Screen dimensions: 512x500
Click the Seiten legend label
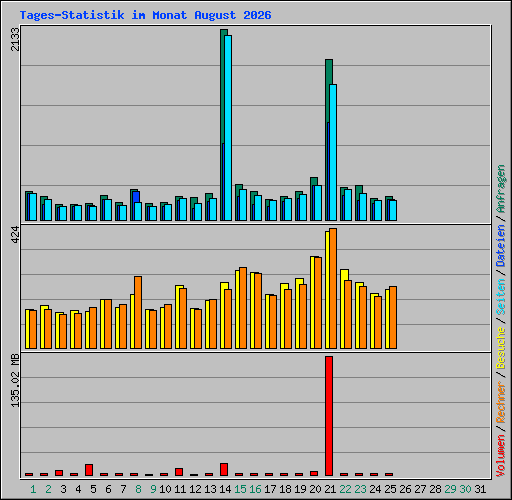pos(501,297)
